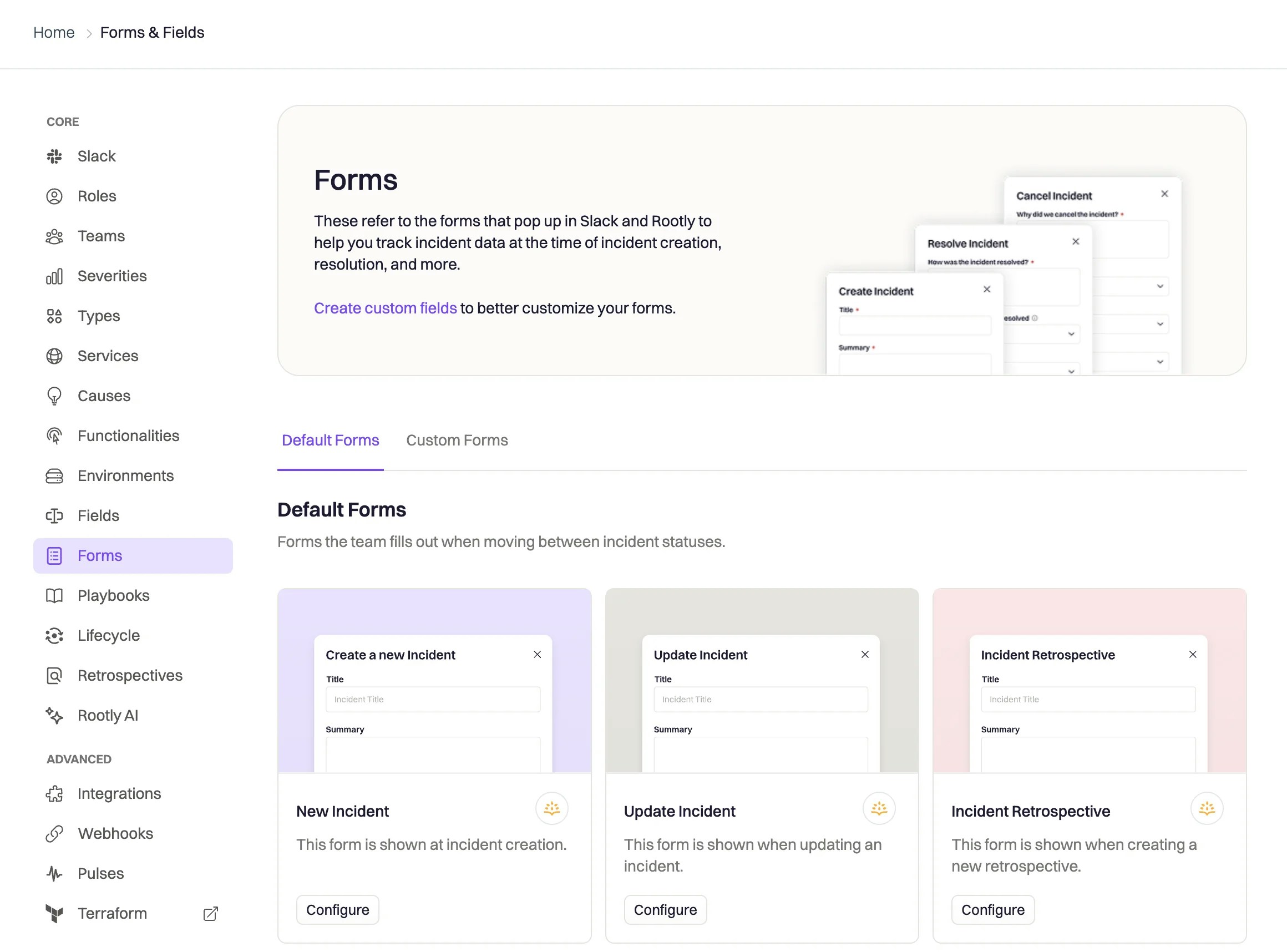Click the Fields cursor icon
The image size is (1287, 952).
54,516
